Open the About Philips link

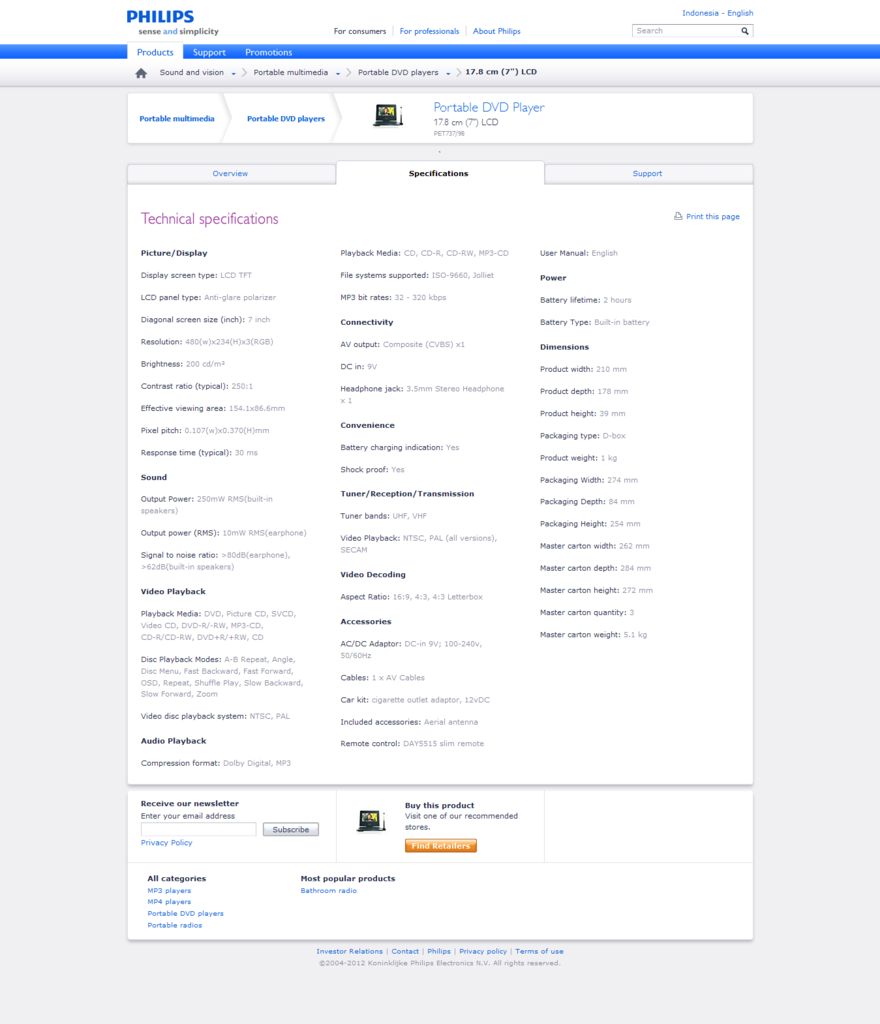[497, 31]
